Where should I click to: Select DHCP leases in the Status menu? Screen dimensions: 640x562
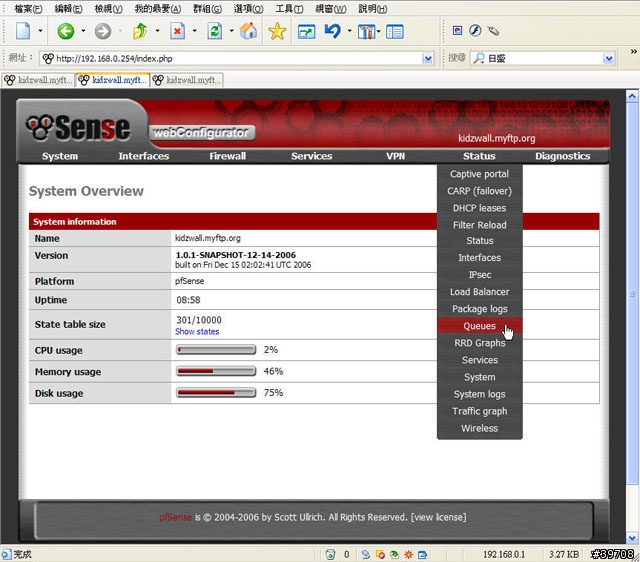click(480, 208)
